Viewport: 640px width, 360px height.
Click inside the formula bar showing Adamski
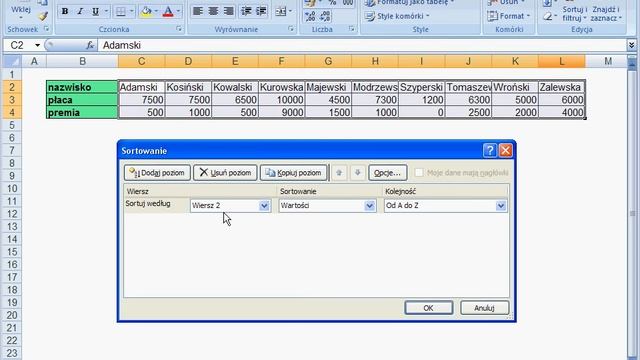coord(362,45)
